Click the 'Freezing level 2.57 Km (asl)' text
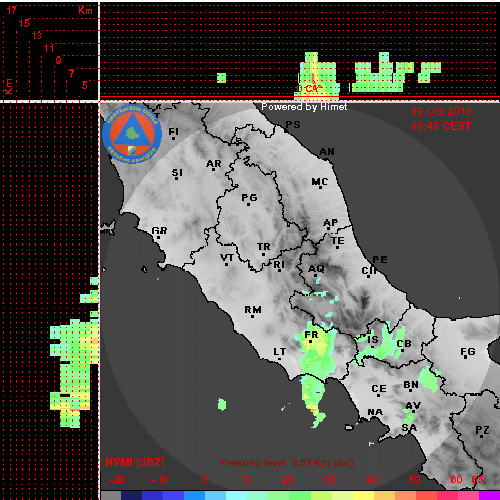The width and height of the screenshot is (500, 500). 287,463
